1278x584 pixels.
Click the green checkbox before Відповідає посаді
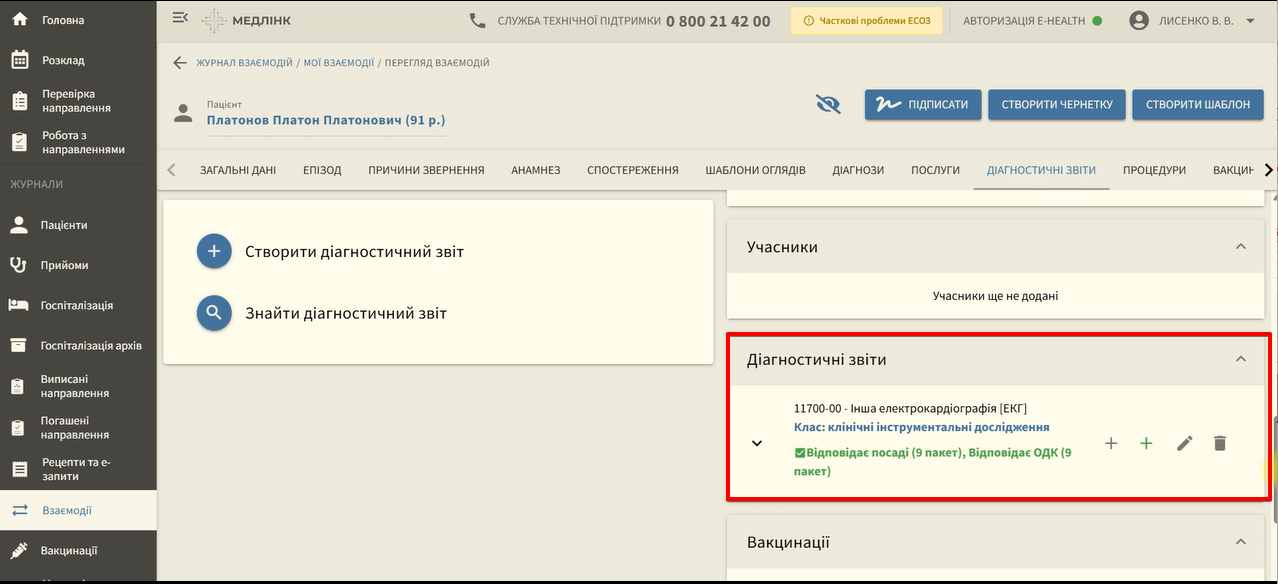pos(799,453)
